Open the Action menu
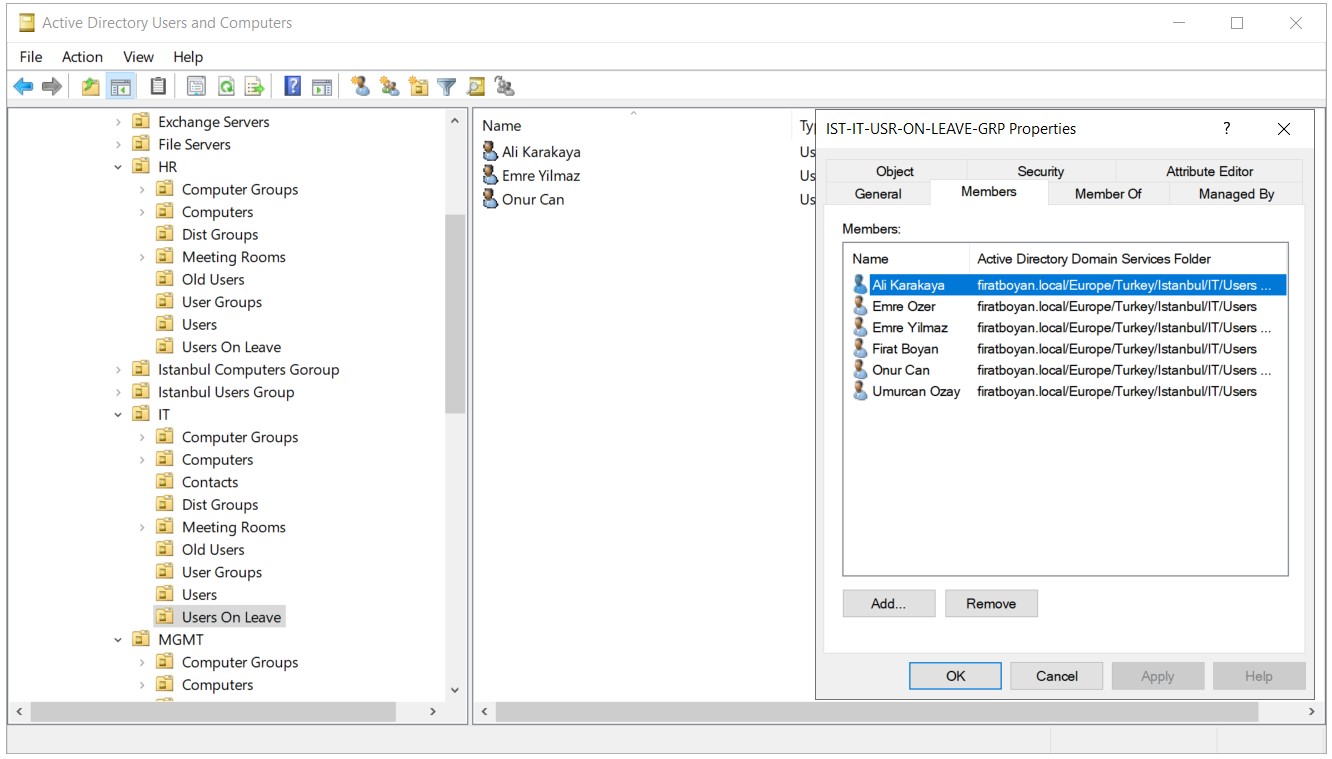The width and height of the screenshot is (1332, 759). [x=82, y=57]
